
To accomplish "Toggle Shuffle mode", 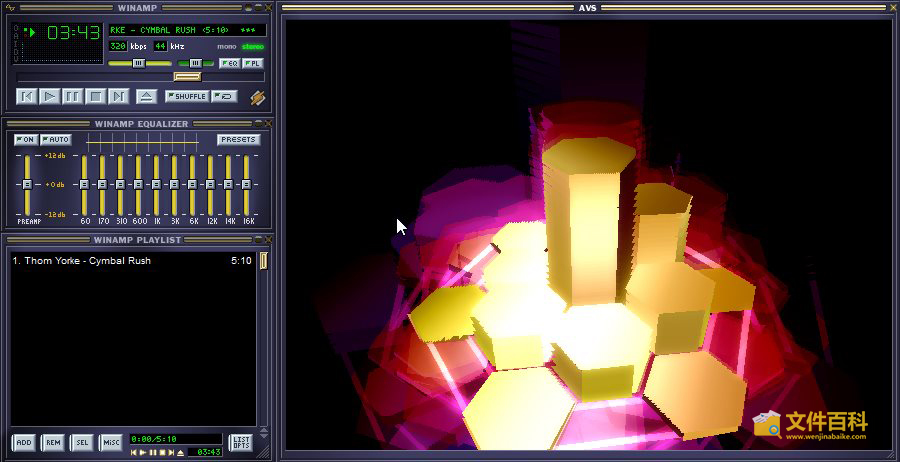I will [187, 96].
